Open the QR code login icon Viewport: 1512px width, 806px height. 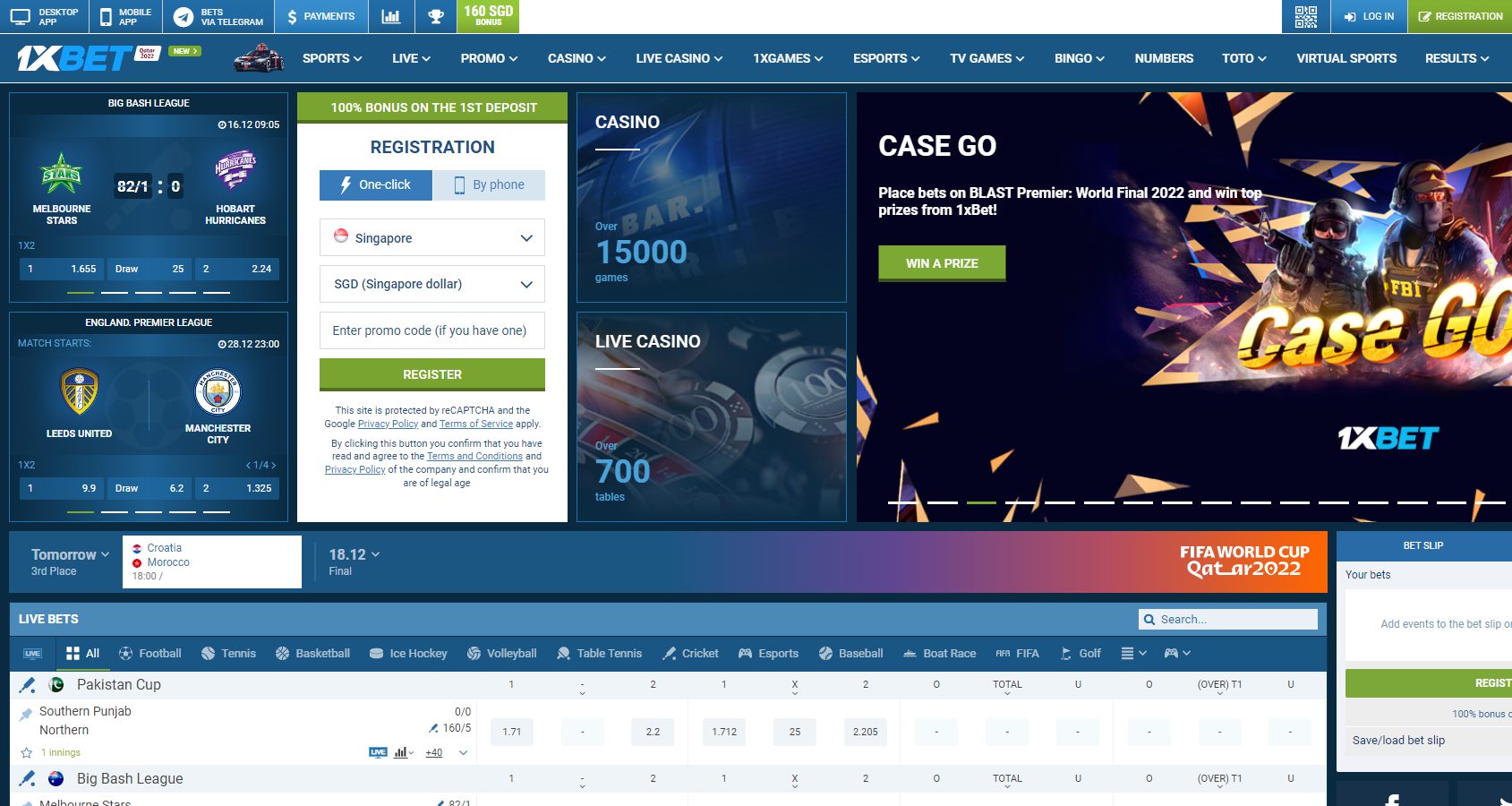tap(1305, 16)
